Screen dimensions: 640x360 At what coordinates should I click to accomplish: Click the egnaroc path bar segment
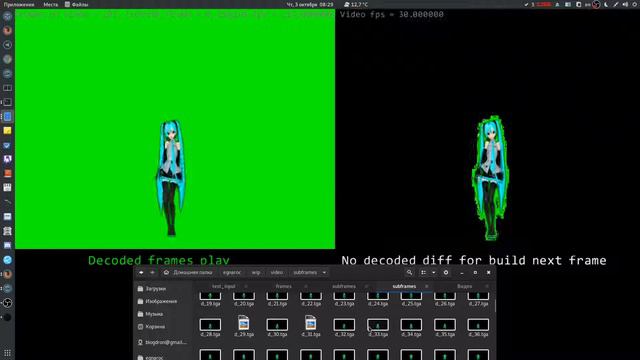pos(232,272)
